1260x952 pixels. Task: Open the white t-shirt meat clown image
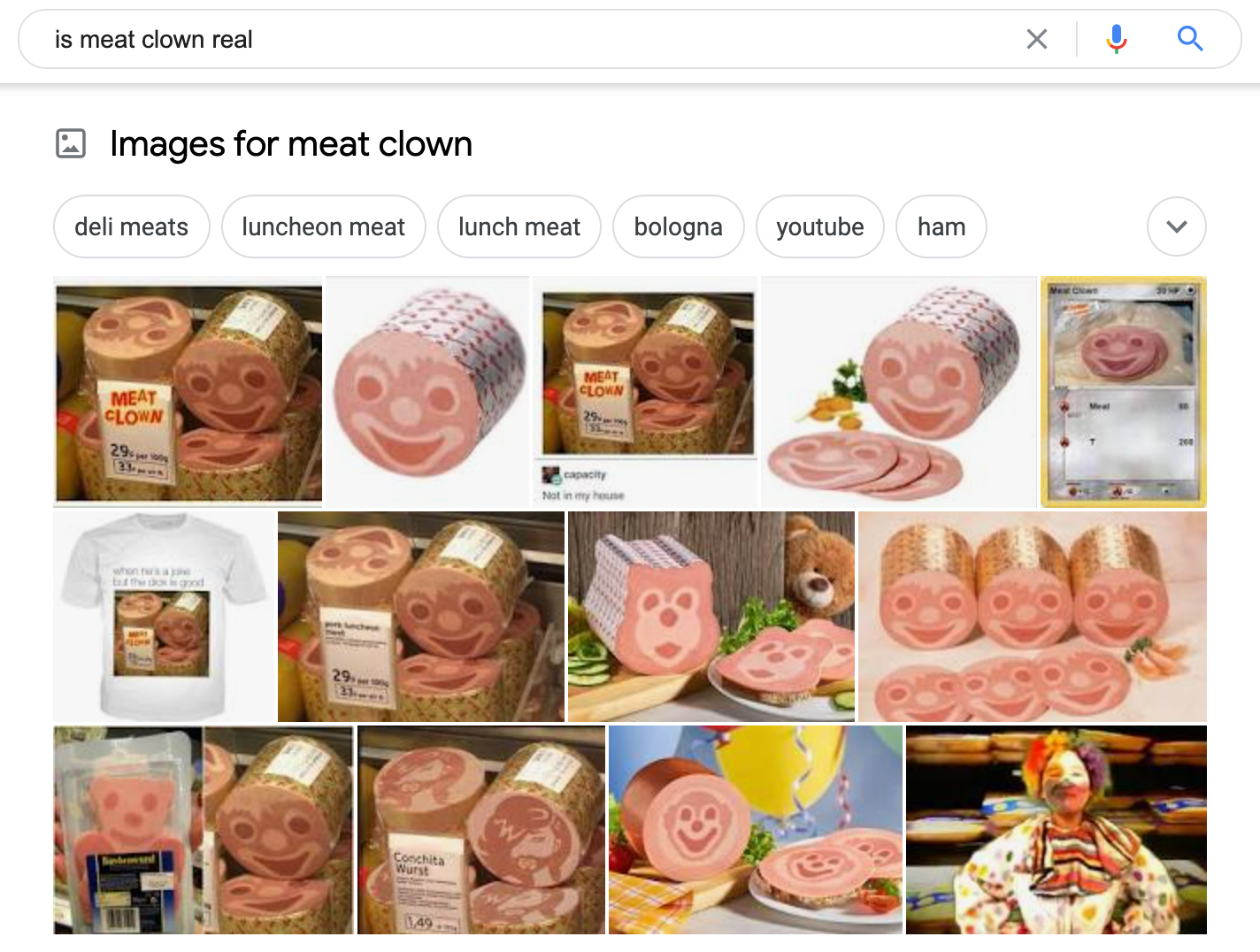pos(164,617)
